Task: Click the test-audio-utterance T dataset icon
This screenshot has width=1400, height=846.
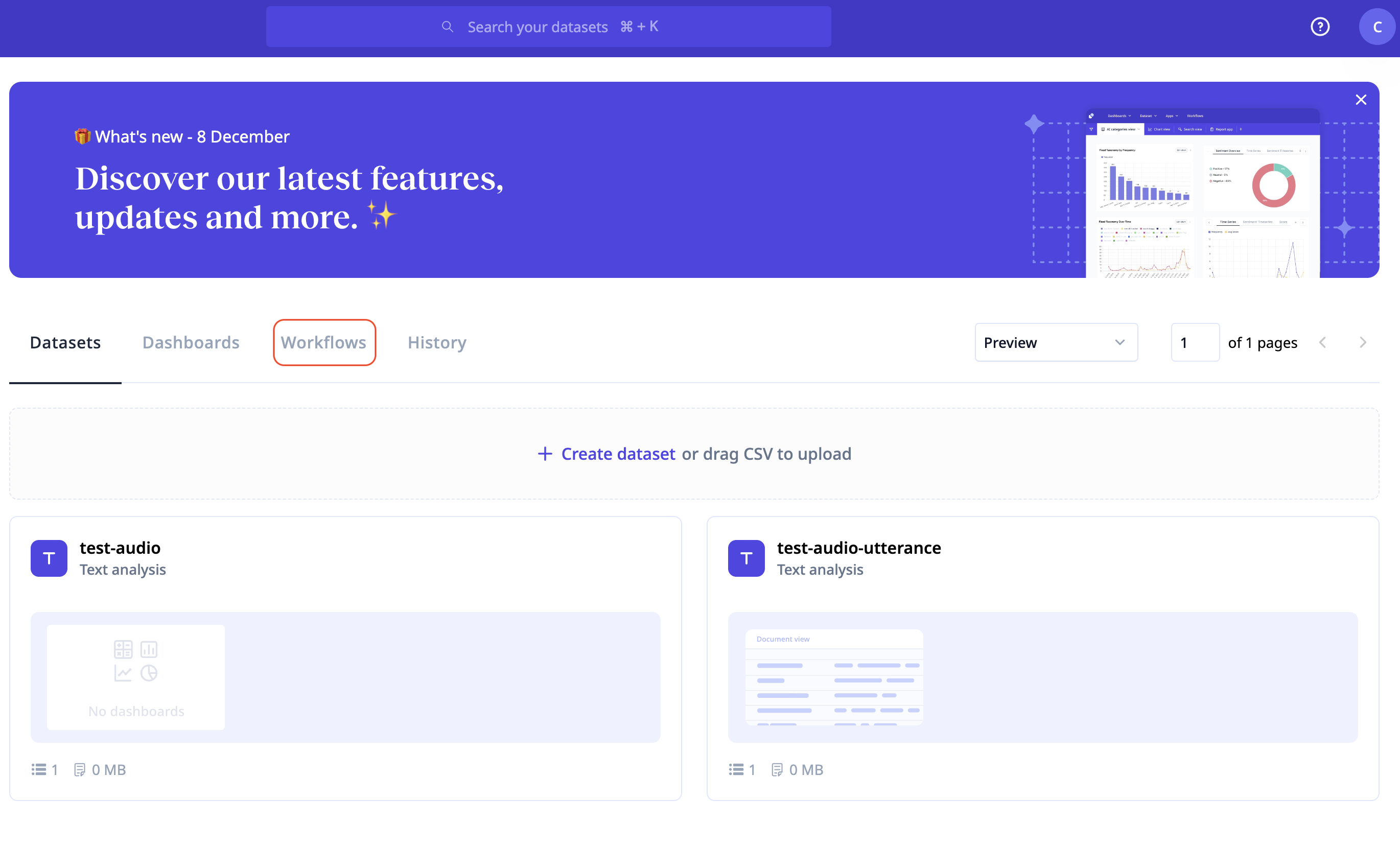Action: coord(745,558)
